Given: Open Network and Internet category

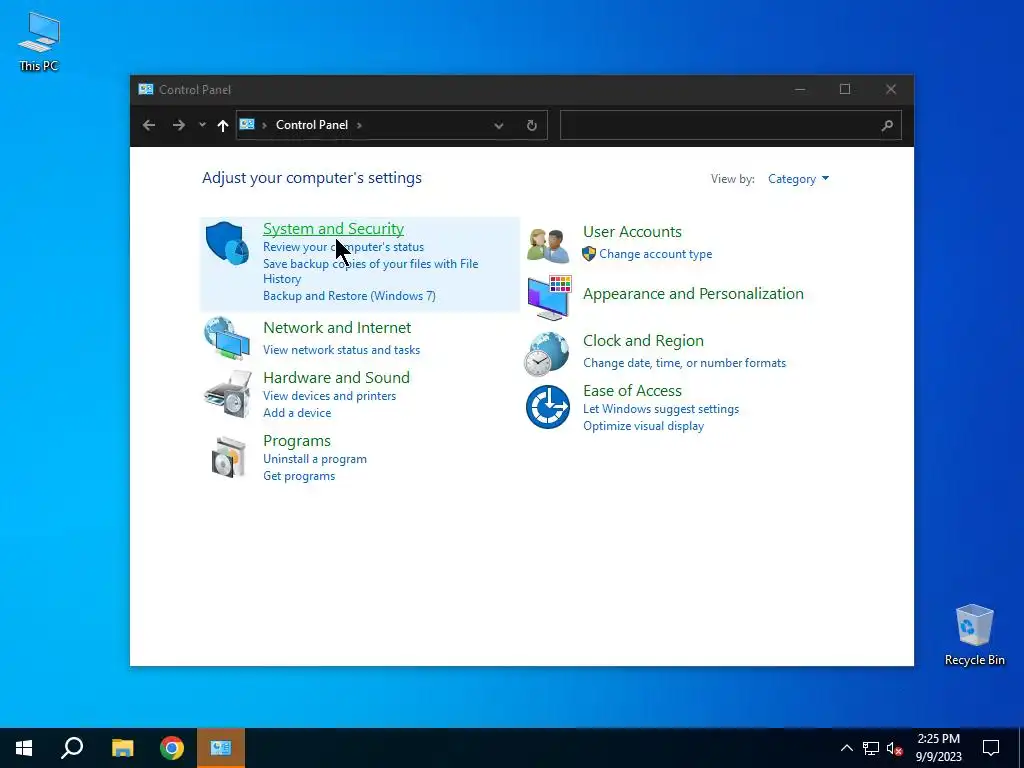Looking at the screenshot, I should point(337,328).
